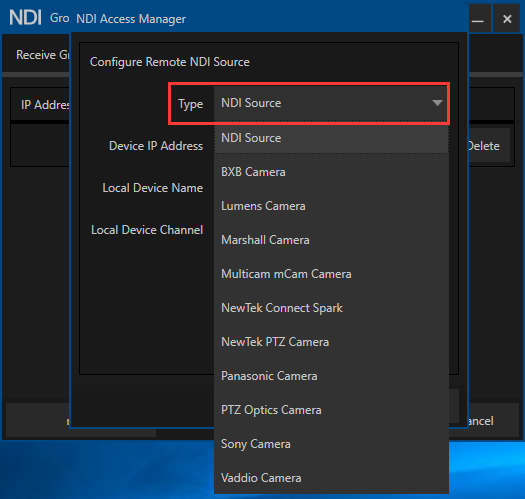Choose Lumens Camera in the Type list

tap(331, 206)
